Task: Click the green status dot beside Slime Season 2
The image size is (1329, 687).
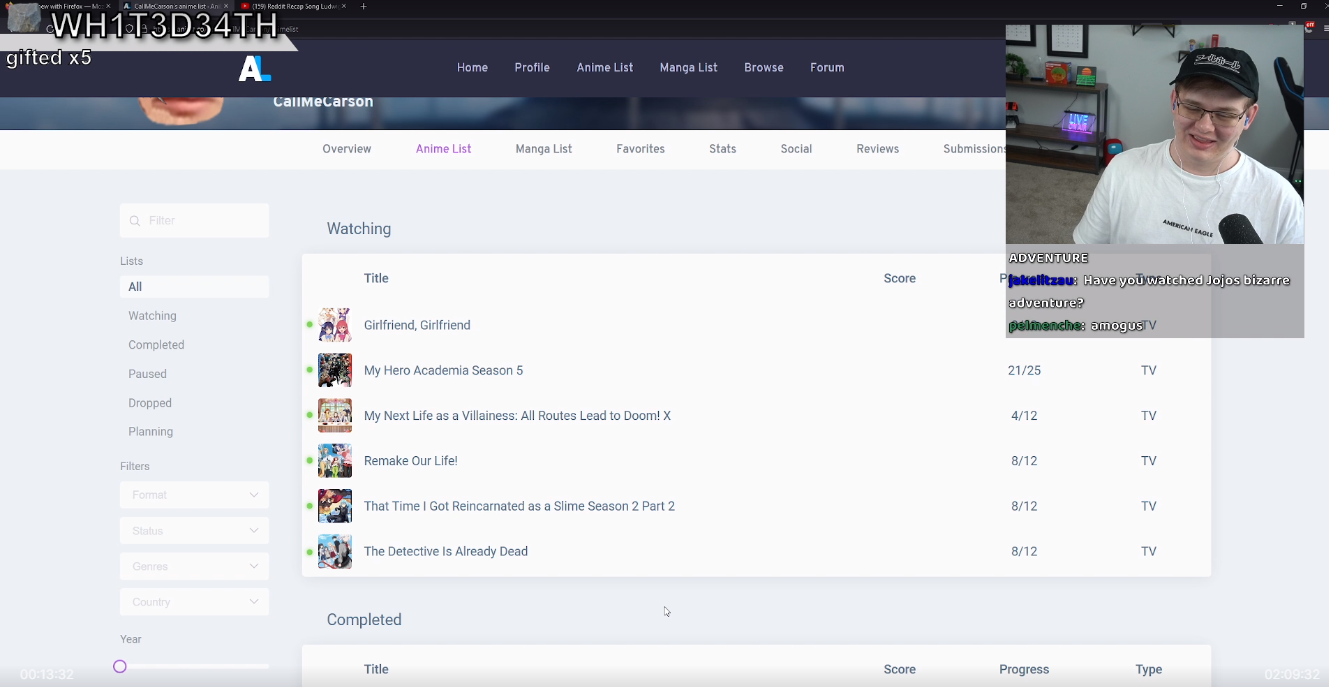Action: coord(310,506)
